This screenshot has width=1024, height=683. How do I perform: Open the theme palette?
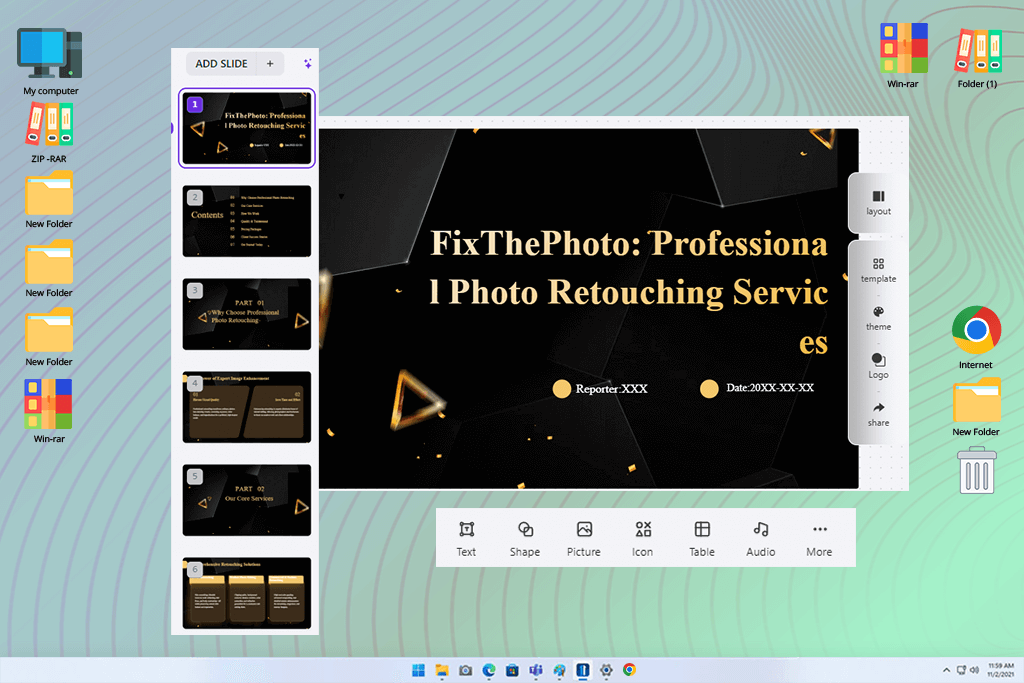pyautogui.click(x=878, y=319)
